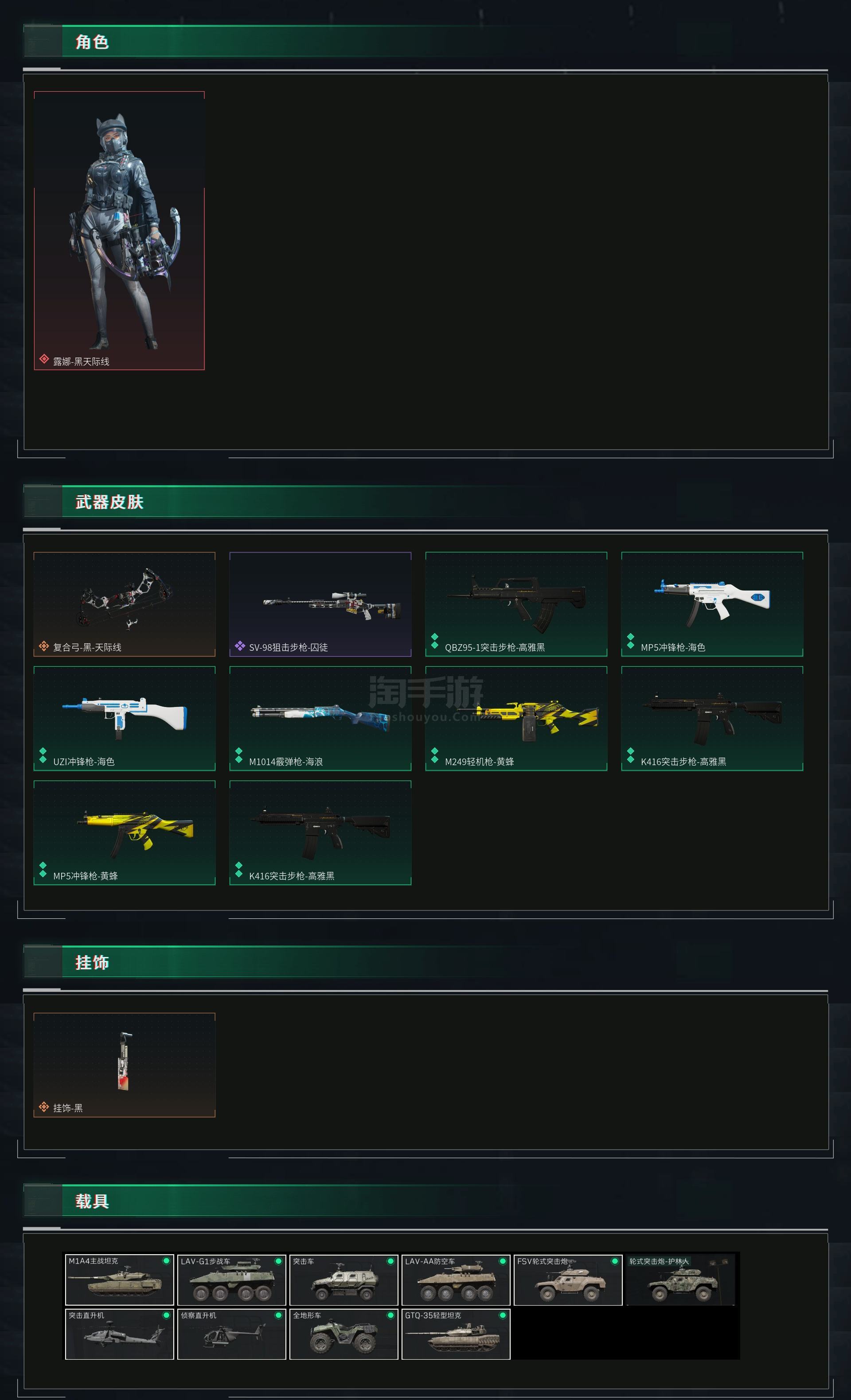
Task: Select the 轮式突击炮-护林人 vehicle thumbnail
Action: pos(680,1280)
